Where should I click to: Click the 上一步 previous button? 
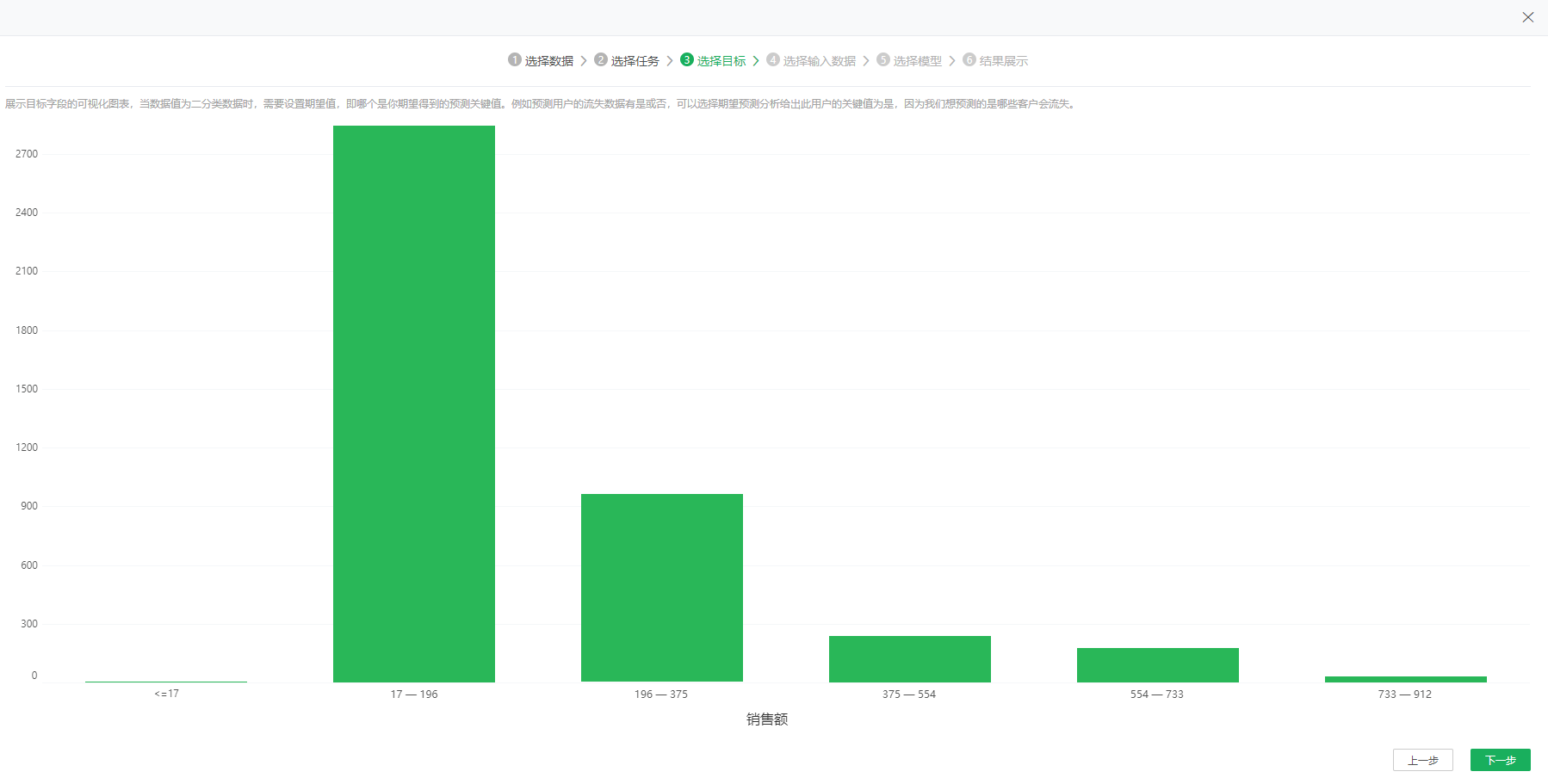[x=1423, y=760]
